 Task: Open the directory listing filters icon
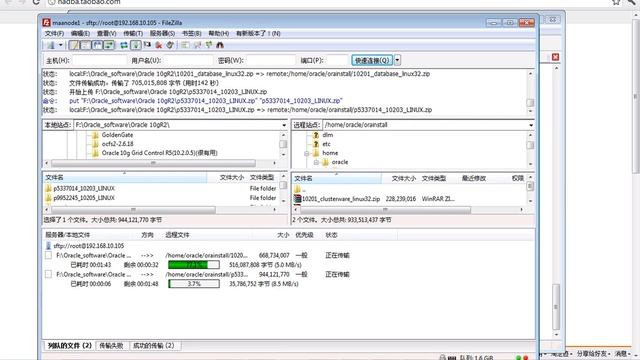[x=185, y=45]
